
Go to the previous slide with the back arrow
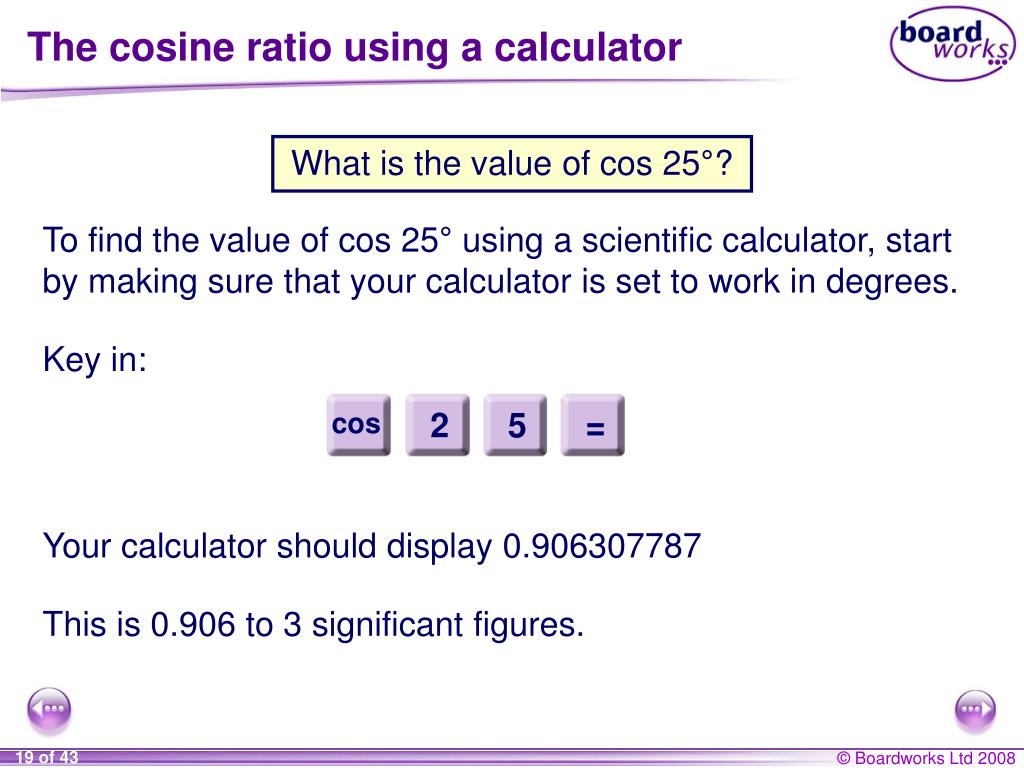pyautogui.click(x=49, y=709)
